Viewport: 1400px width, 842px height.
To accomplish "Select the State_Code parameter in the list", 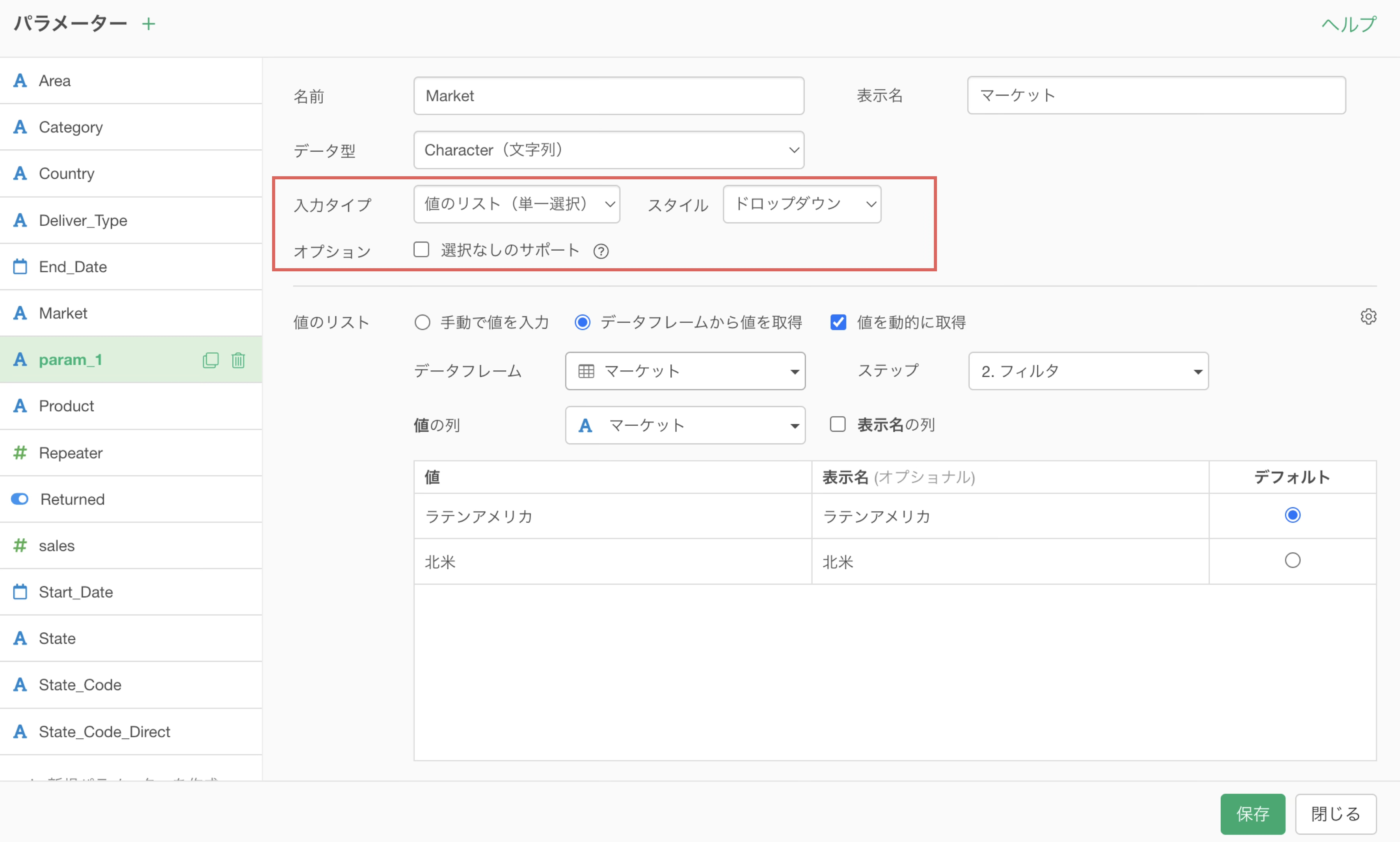I will 80,685.
